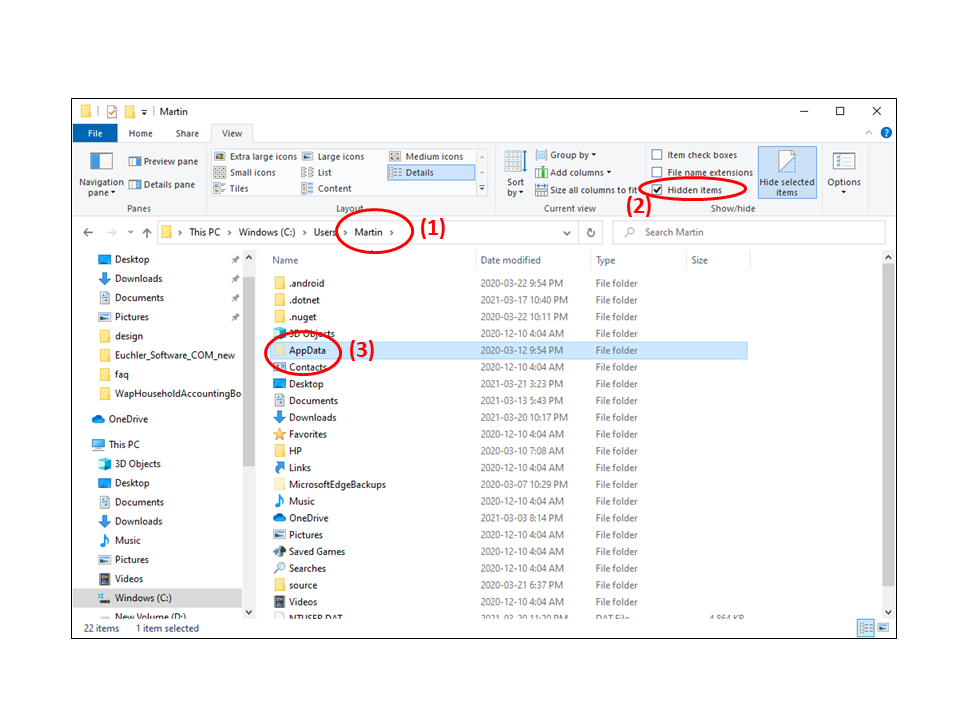Click the Help question mark icon
The image size is (960, 720).
coord(886,133)
